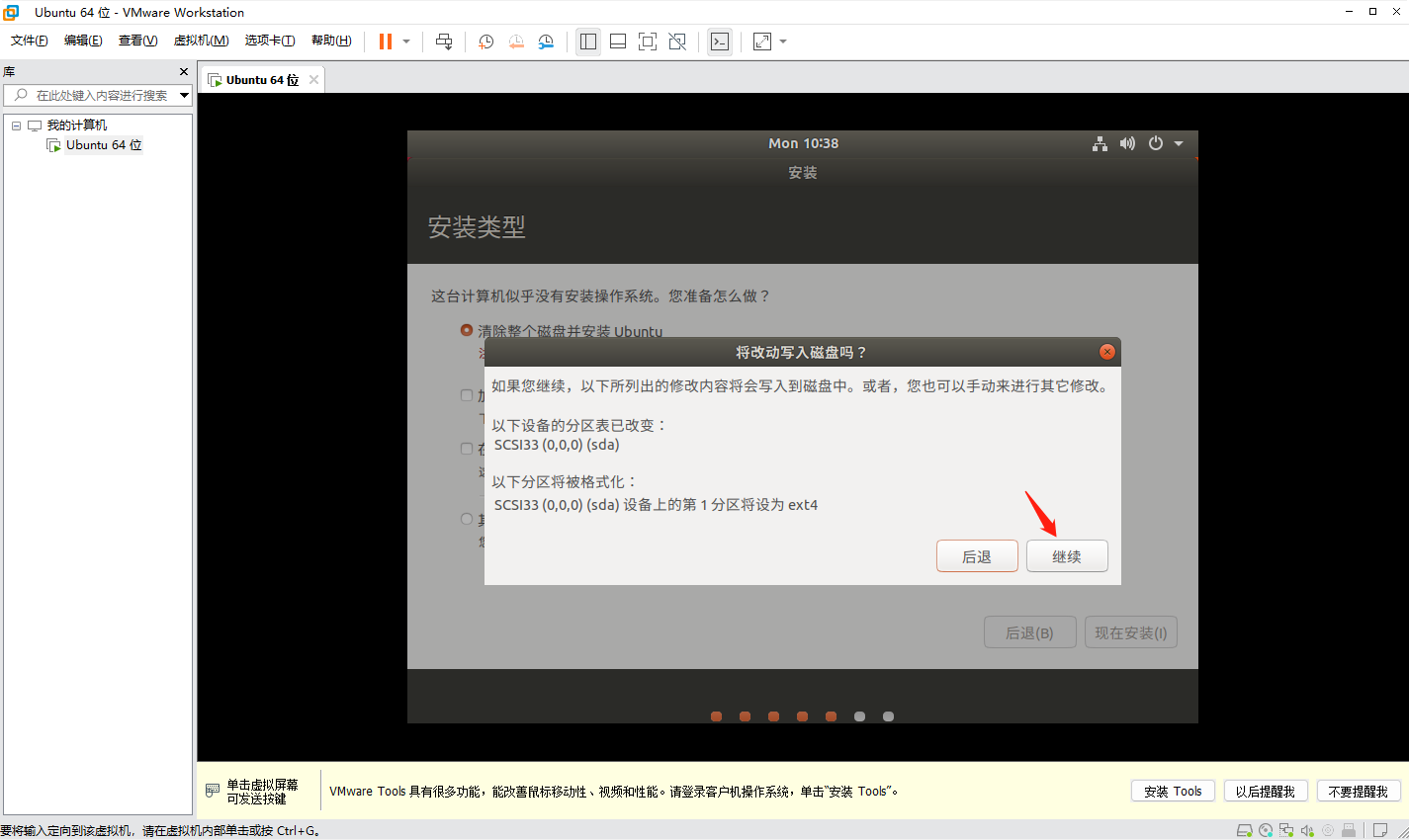Click the CD/DVD device status bar icon
This screenshot has width=1409, height=840.
pos(1266,830)
